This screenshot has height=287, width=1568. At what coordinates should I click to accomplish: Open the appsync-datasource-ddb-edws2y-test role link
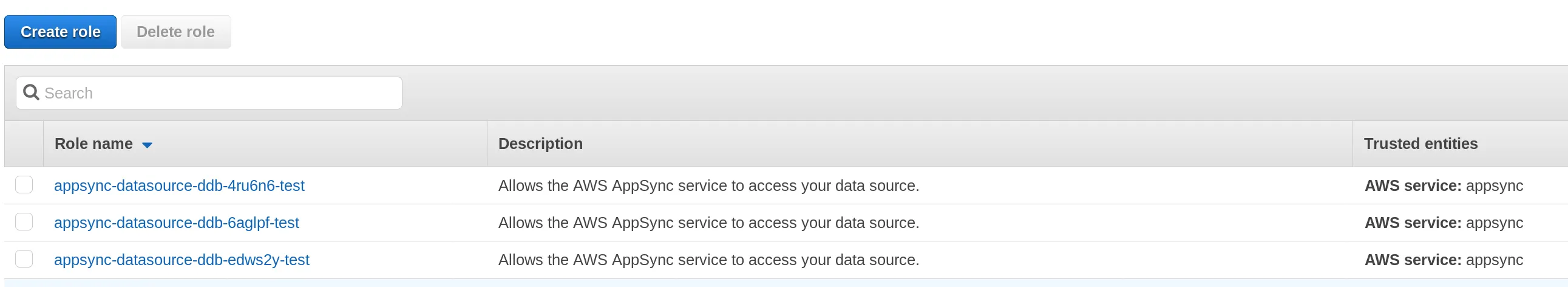click(x=182, y=260)
